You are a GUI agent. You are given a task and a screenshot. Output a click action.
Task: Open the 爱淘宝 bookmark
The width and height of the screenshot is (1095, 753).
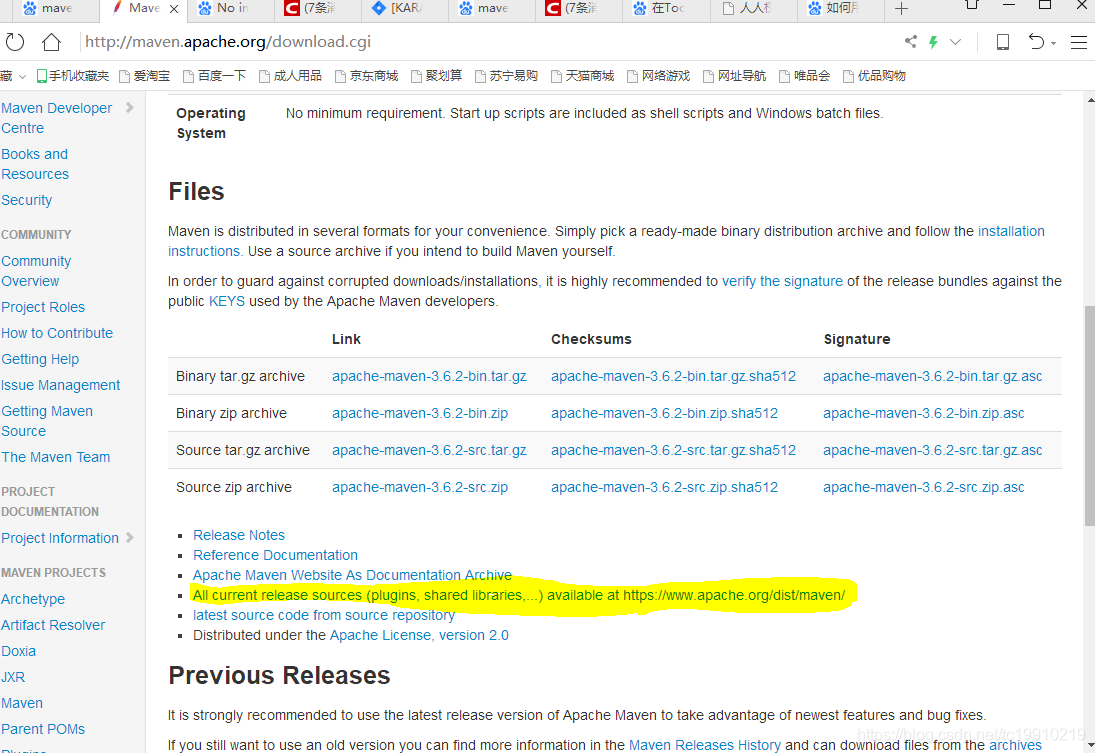[145, 75]
